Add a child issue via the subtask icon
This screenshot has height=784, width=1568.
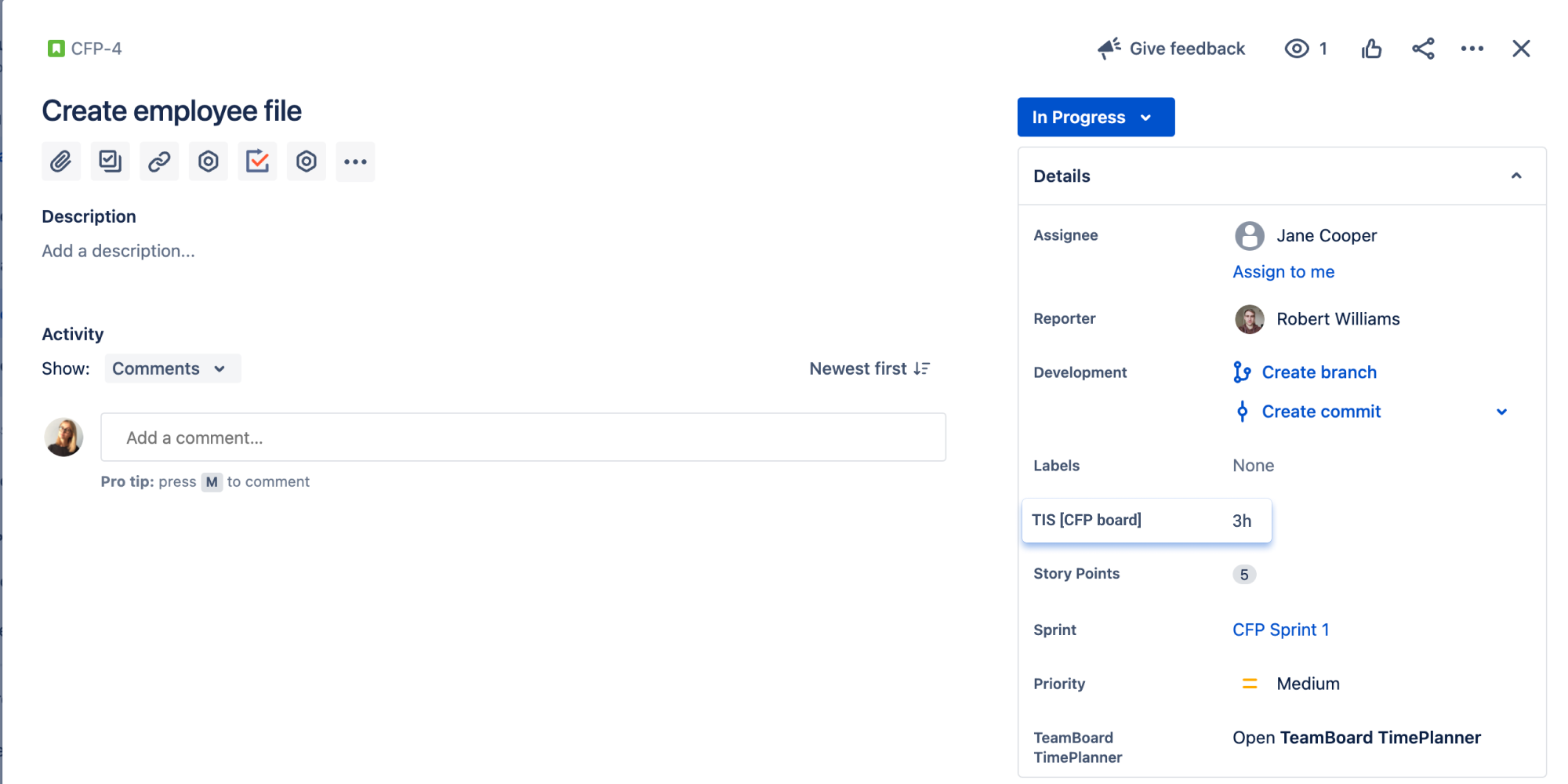pyautogui.click(x=110, y=161)
